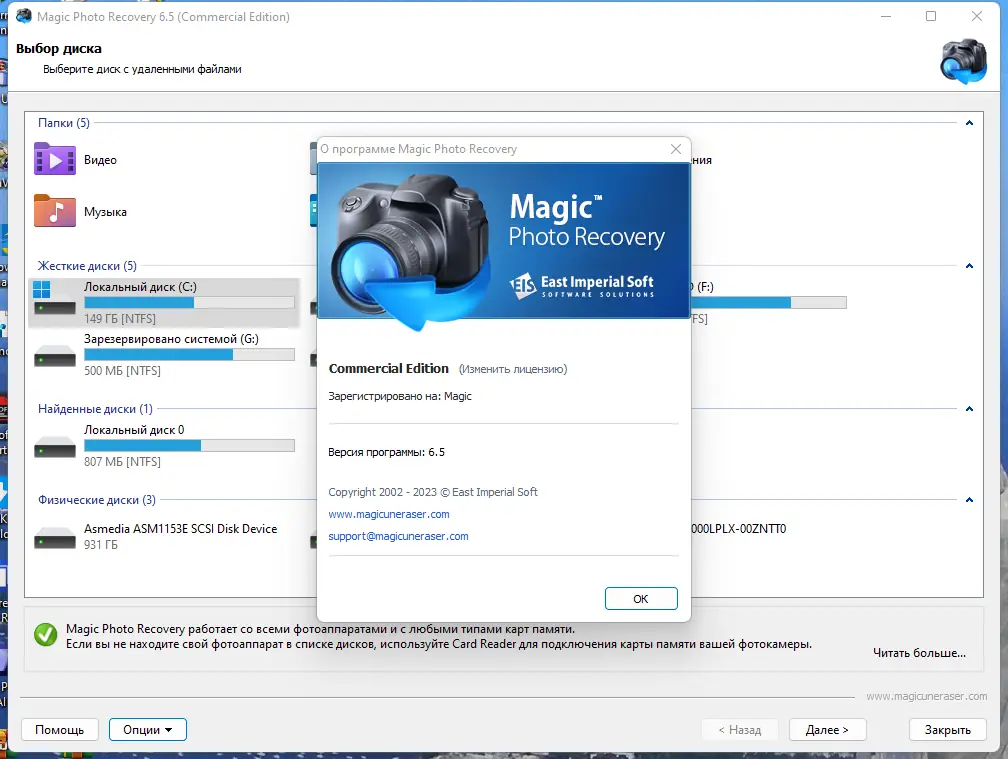Image resolution: width=1008 pixels, height=759 pixels.
Task: Click the Жесткие диски (5) section header
Action: pyautogui.click(x=87, y=265)
